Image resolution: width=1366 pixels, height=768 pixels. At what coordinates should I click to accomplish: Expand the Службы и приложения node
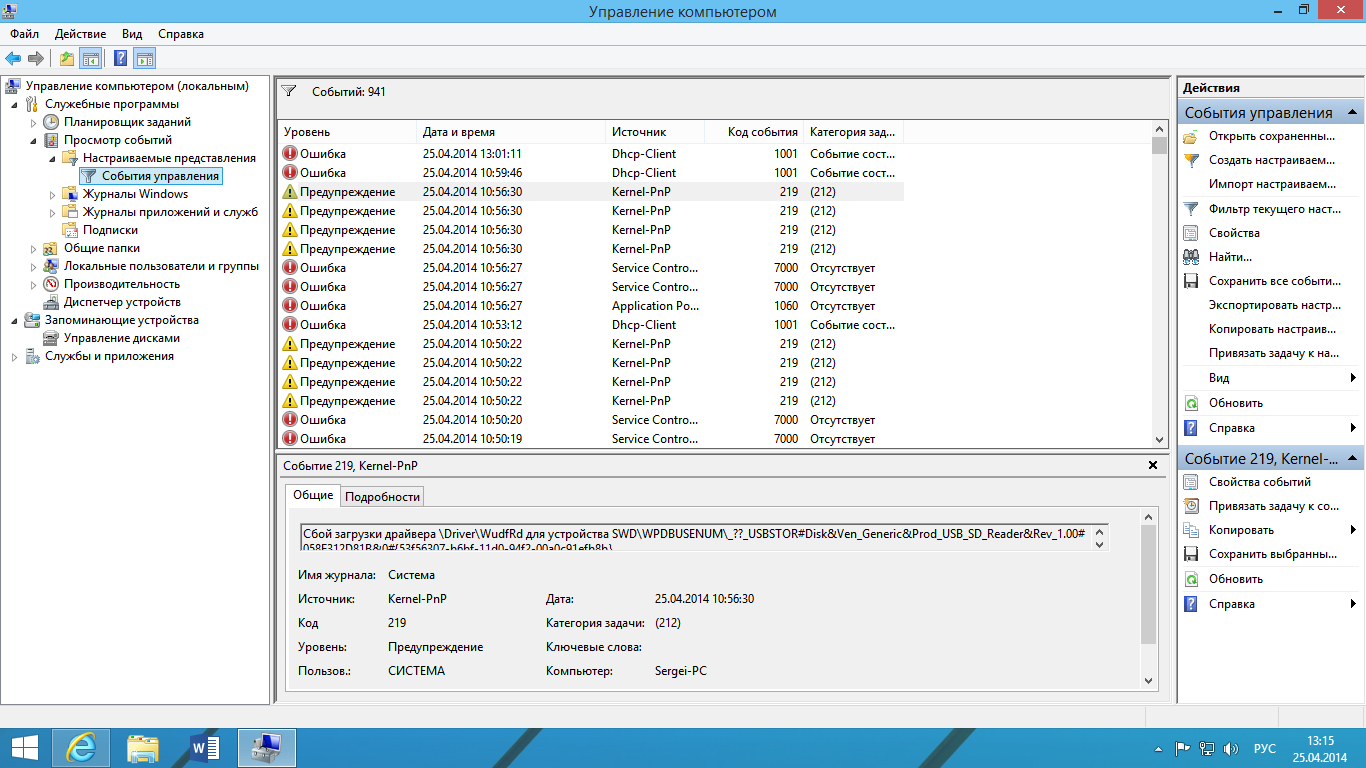pos(14,356)
